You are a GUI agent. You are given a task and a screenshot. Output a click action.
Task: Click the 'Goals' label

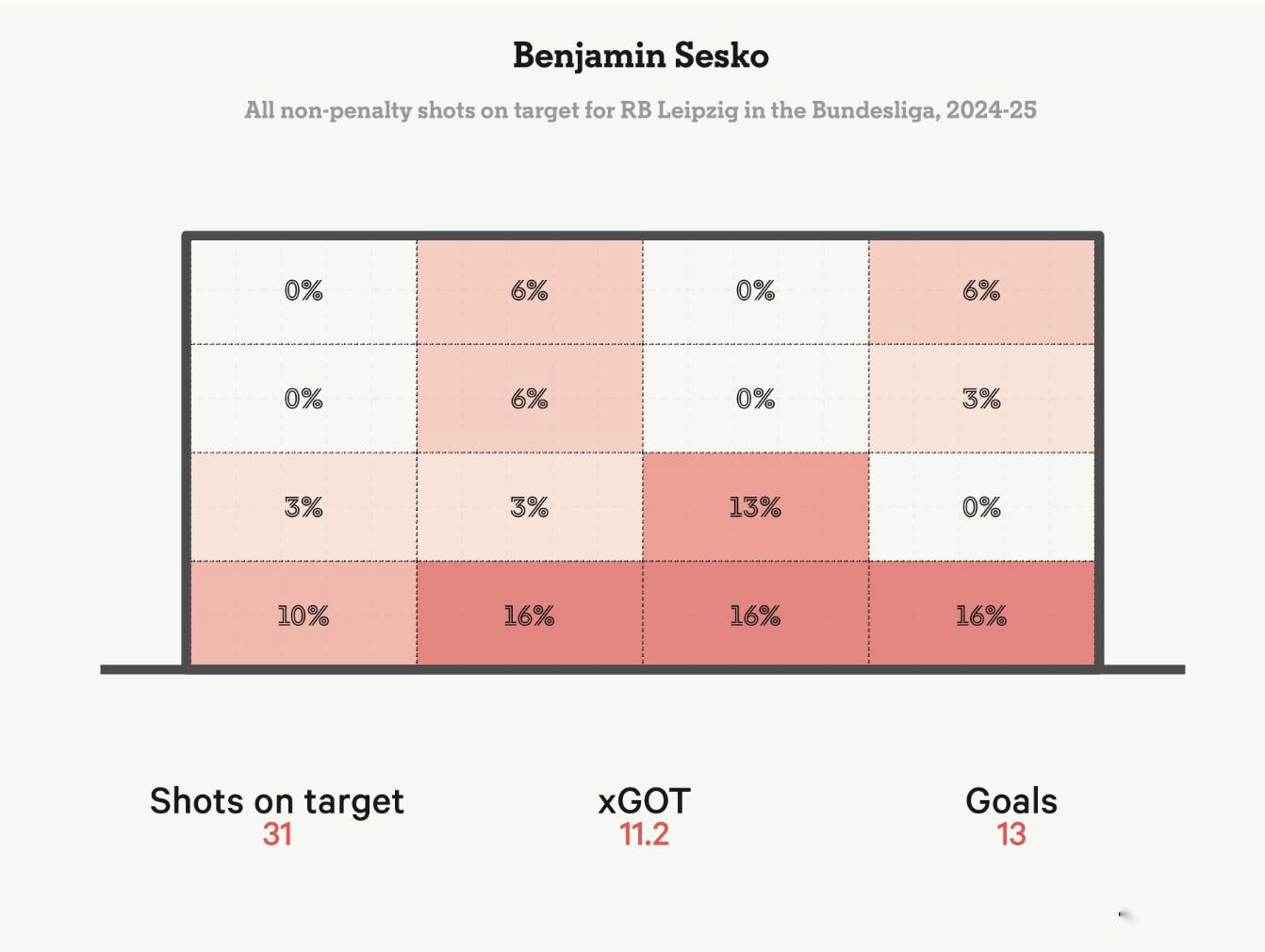[1010, 801]
